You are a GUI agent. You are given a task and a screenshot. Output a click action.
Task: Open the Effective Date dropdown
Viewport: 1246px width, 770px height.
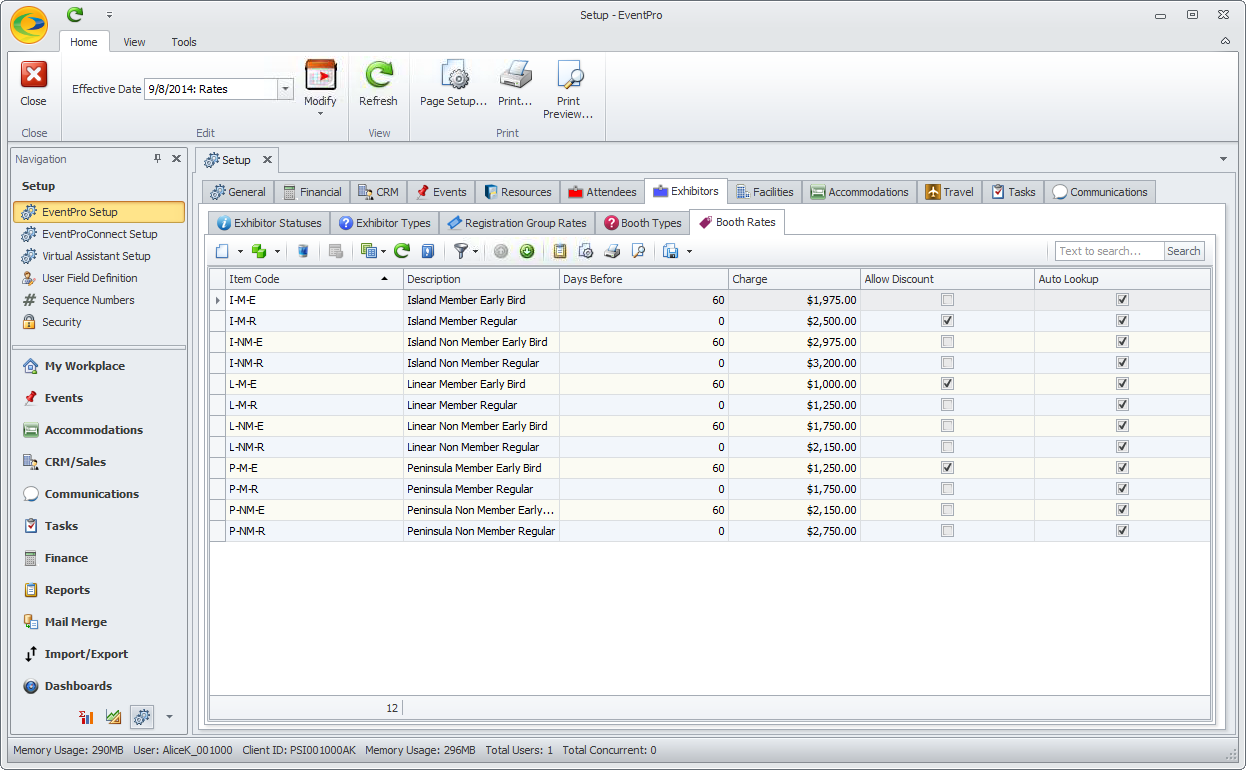pyautogui.click(x=285, y=89)
